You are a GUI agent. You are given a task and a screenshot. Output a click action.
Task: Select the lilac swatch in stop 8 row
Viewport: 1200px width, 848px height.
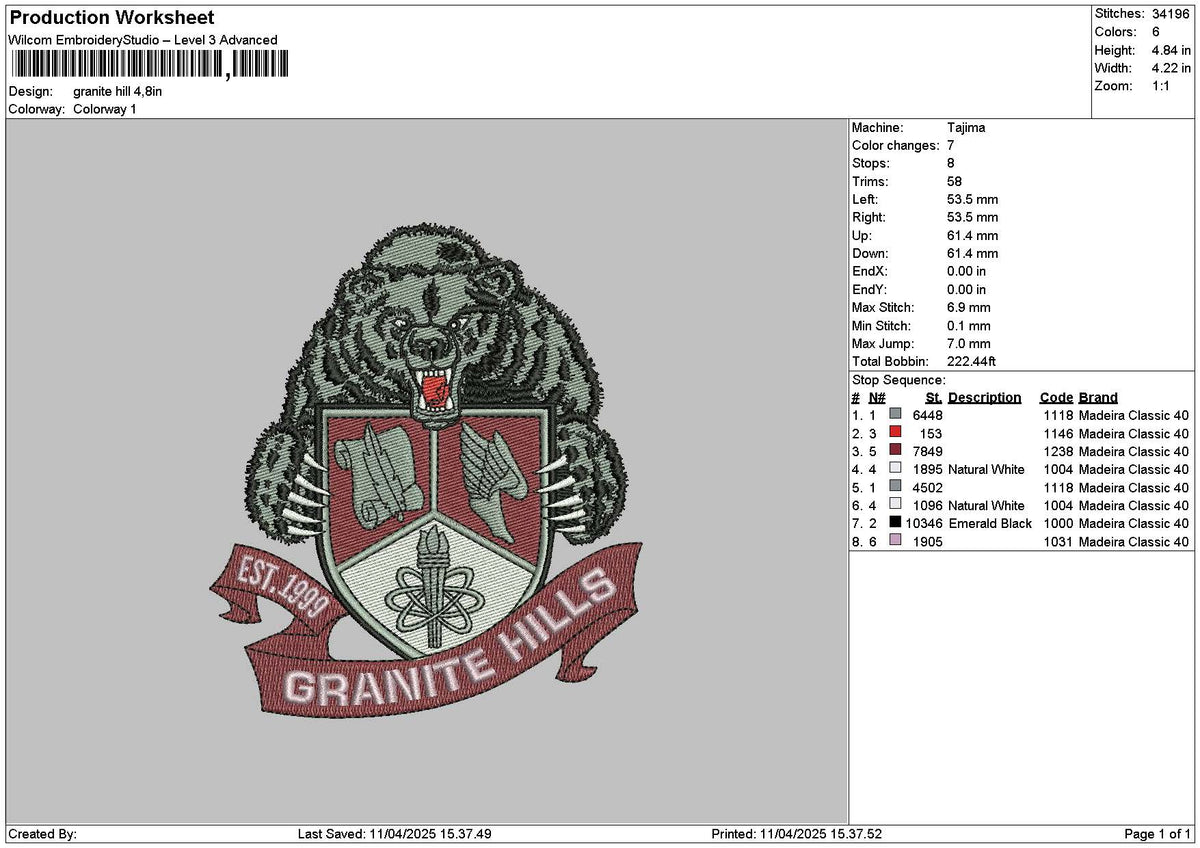[x=895, y=540]
